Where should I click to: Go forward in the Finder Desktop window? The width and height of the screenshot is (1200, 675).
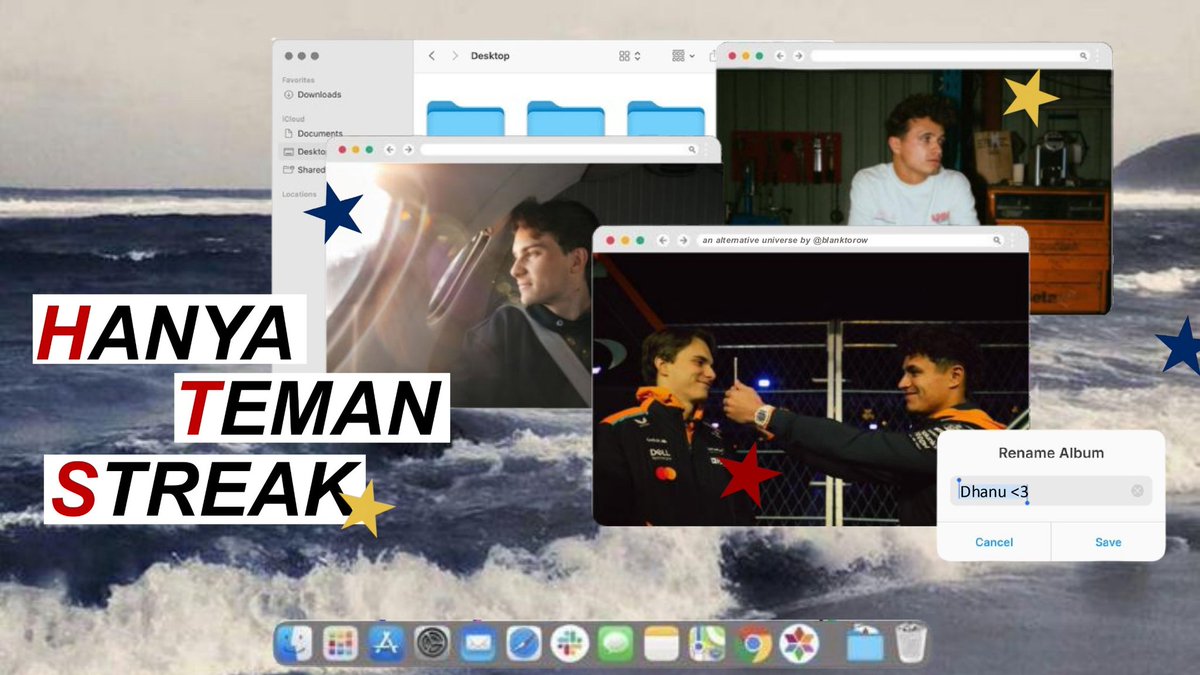[x=455, y=56]
